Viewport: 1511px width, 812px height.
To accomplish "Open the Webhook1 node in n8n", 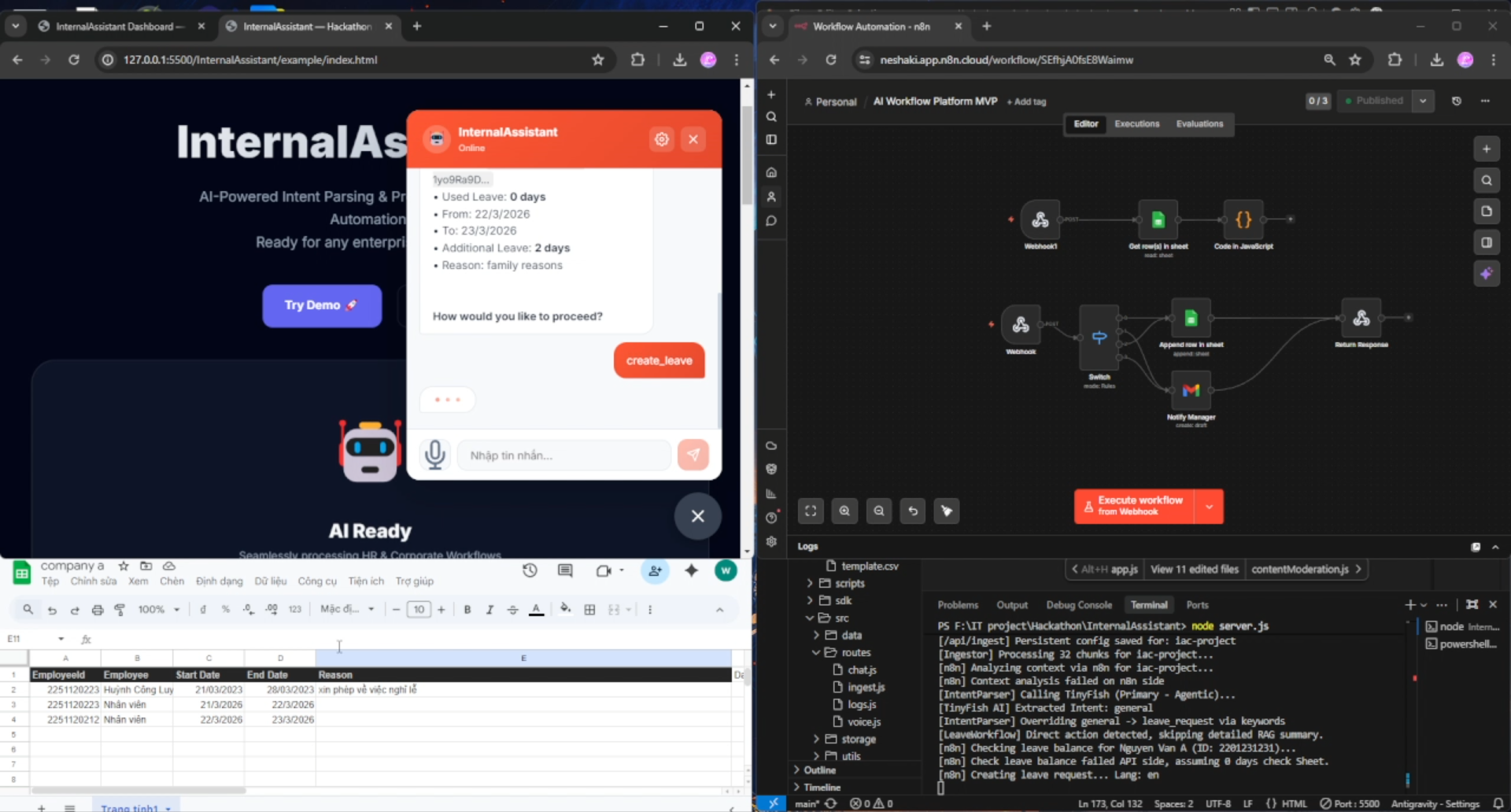I will [1040, 220].
